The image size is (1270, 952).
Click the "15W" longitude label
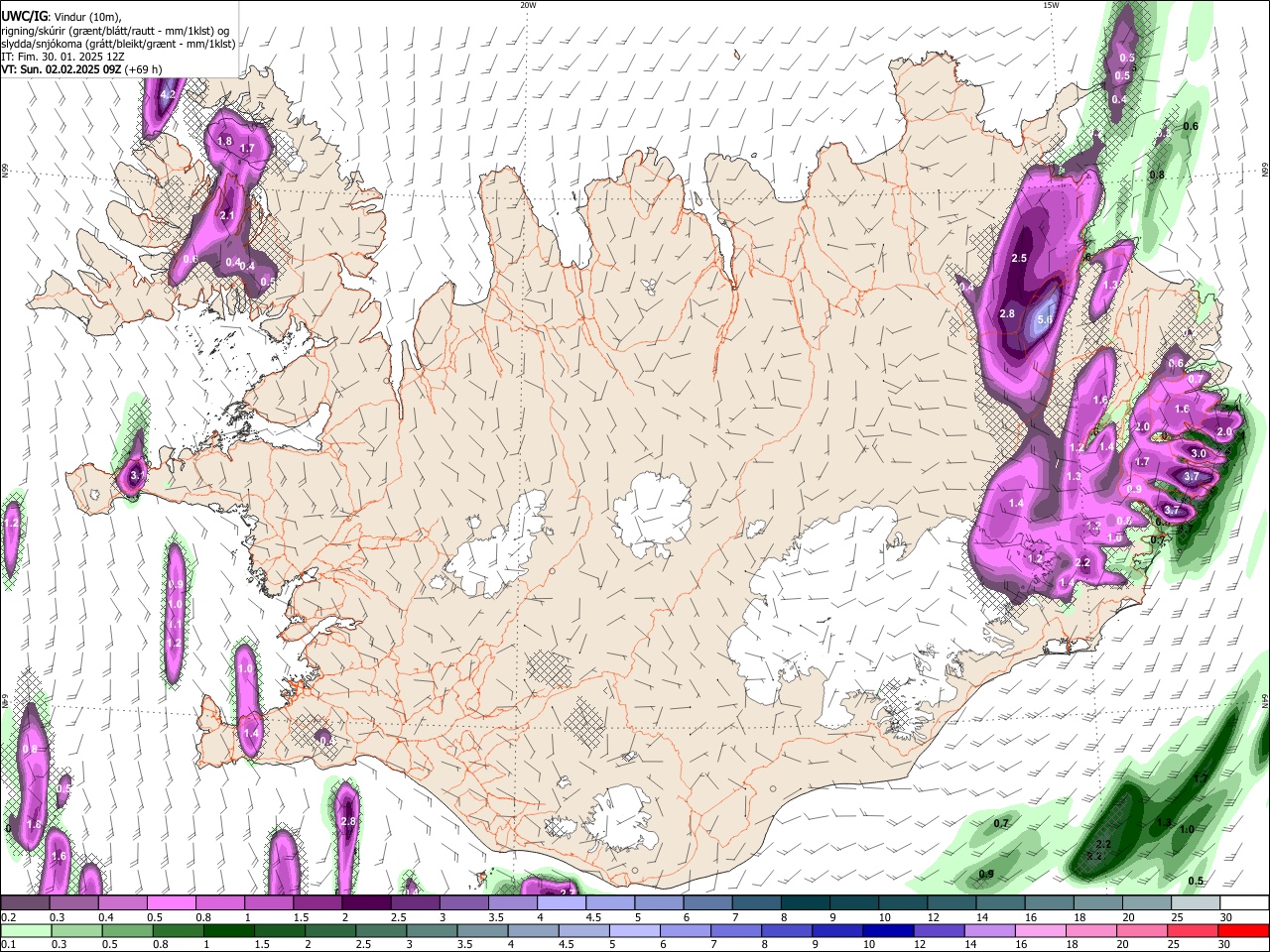point(1050,5)
